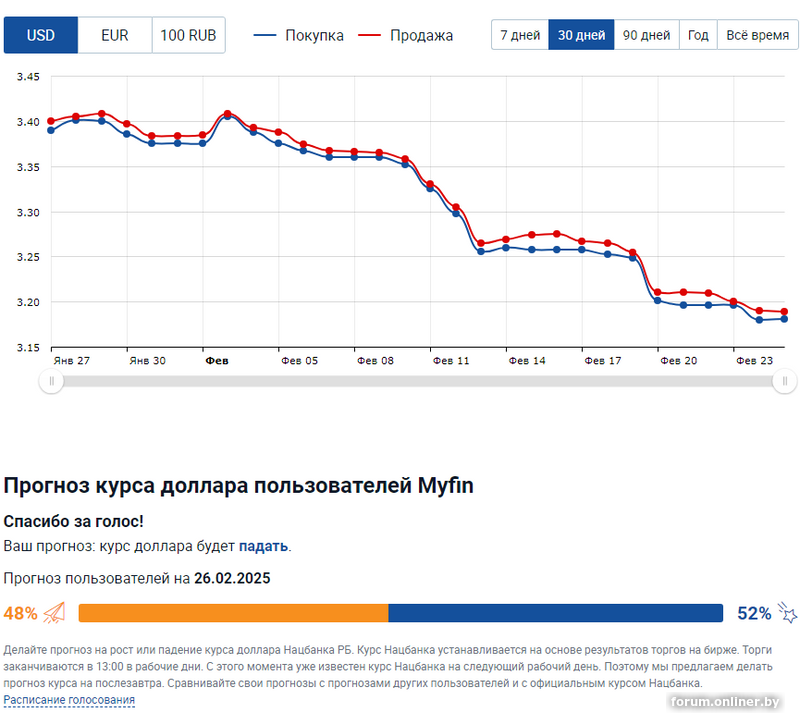Click the Фев 05 axis label

[x=299, y=361]
